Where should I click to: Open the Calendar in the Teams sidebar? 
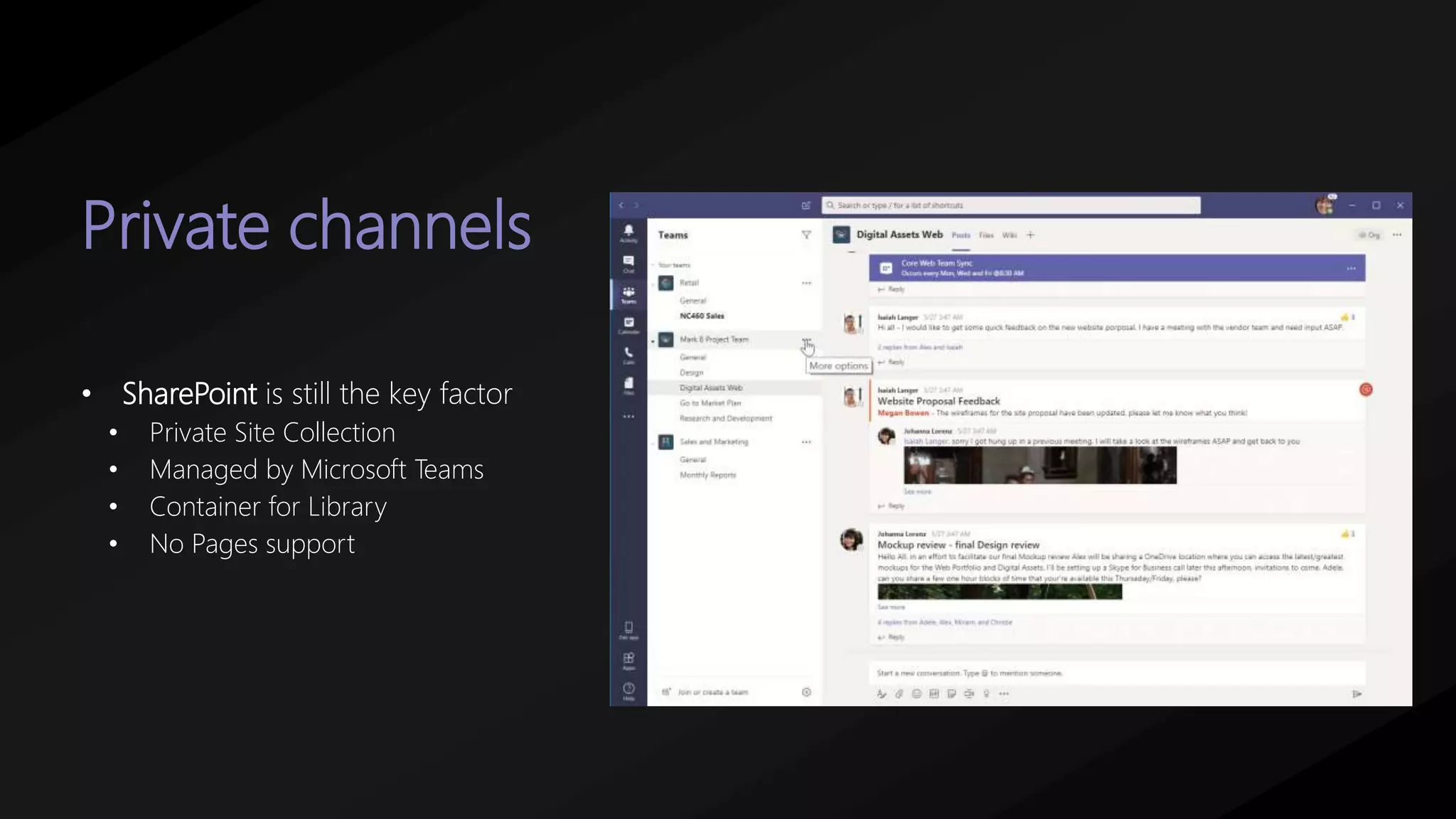(x=628, y=325)
